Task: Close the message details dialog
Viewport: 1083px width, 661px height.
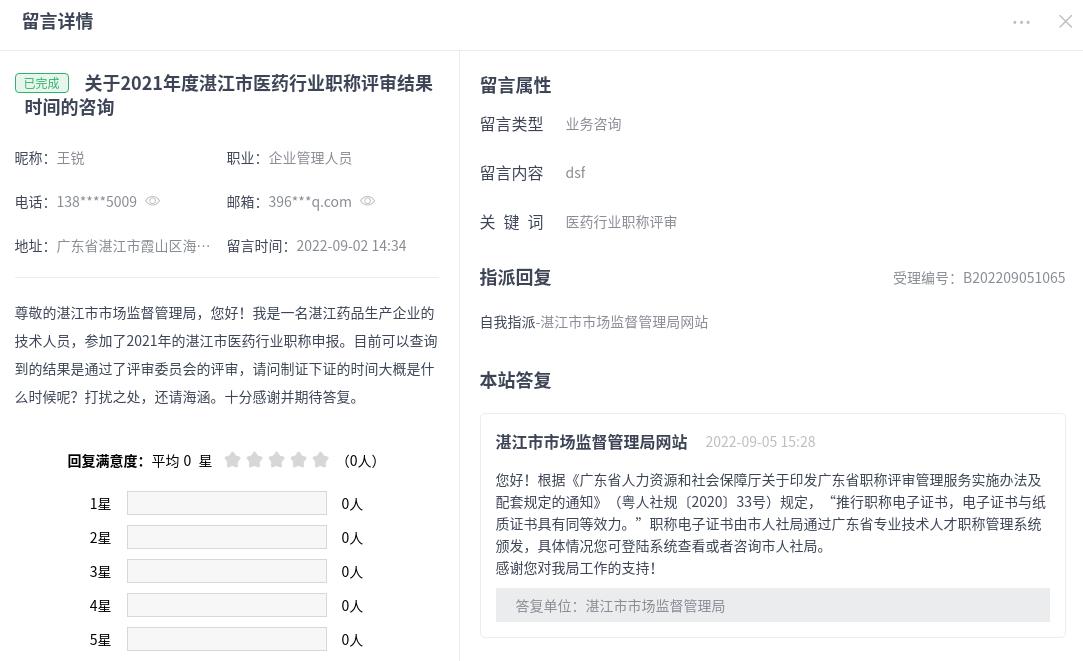Action: tap(1065, 22)
